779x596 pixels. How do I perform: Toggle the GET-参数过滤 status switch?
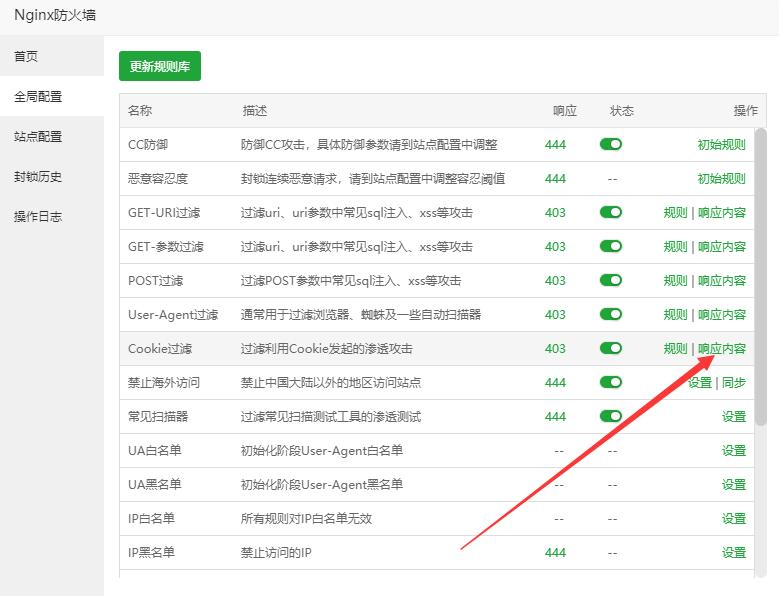click(x=611, y=246)
